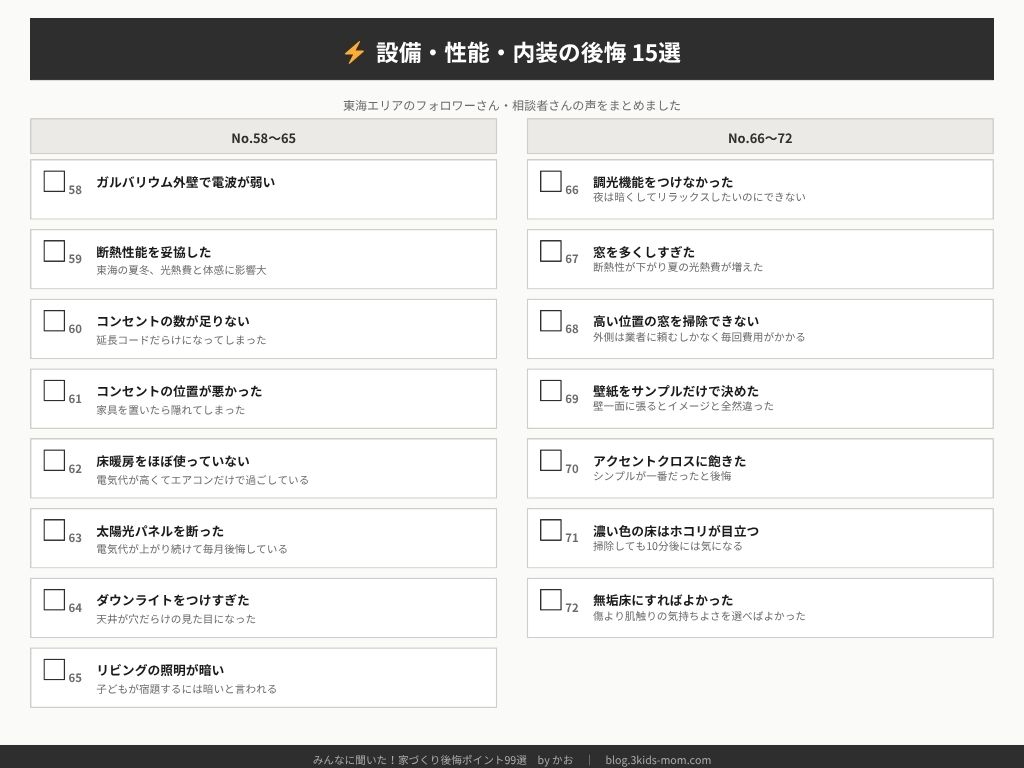Select checkbox 64 ダウンライトをつけすぎた
This screenshot has width=1024, height=768.
[54, 600]
